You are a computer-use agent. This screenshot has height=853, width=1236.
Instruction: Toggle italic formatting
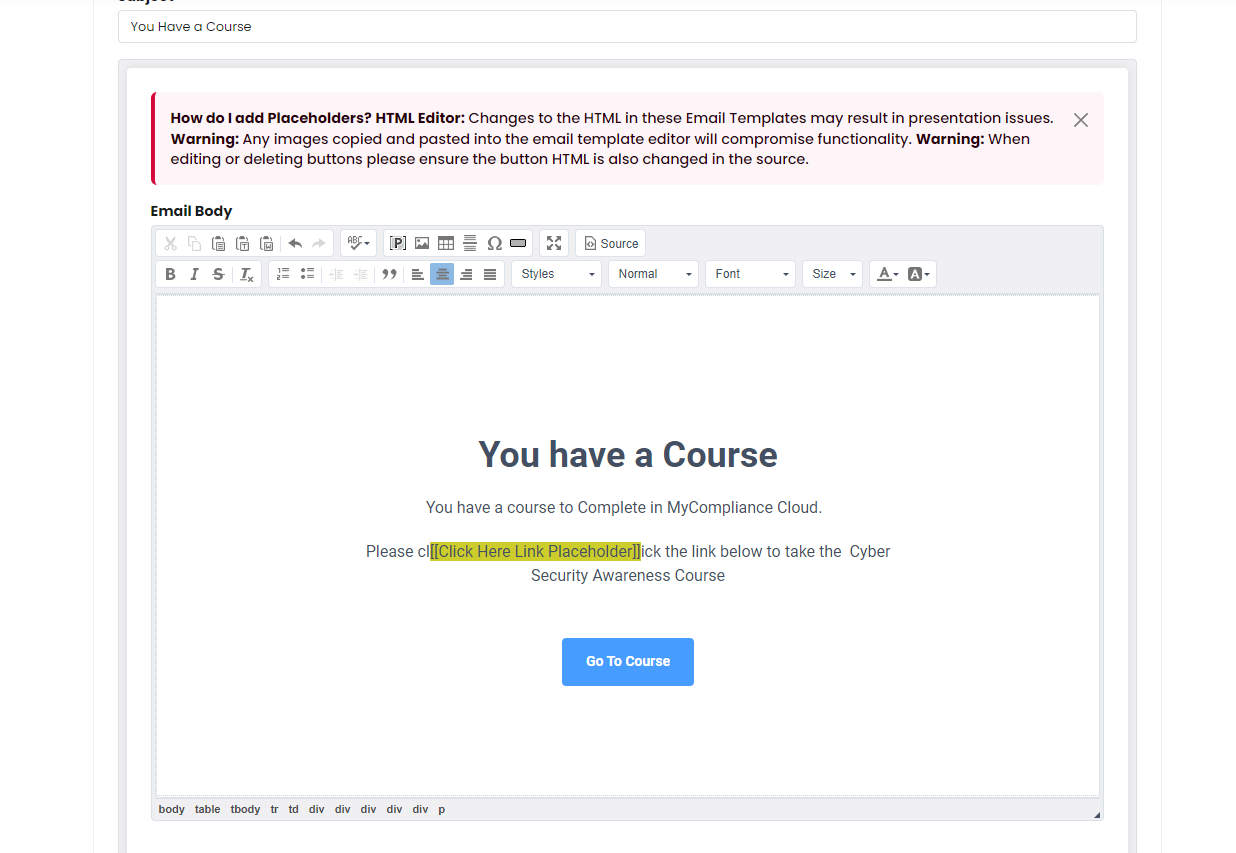194,274
